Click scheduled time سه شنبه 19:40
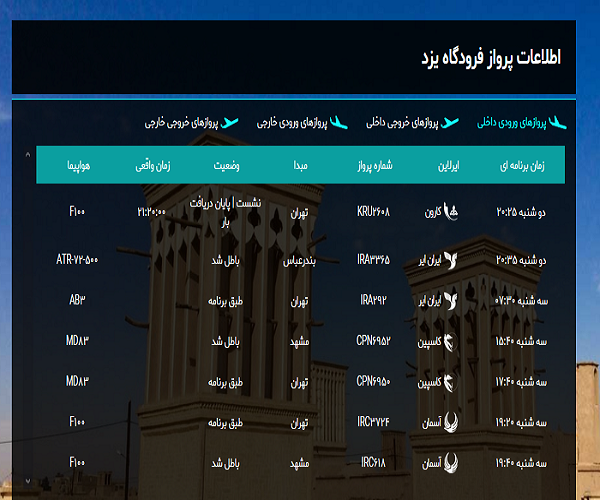 [x=521, y=463]
